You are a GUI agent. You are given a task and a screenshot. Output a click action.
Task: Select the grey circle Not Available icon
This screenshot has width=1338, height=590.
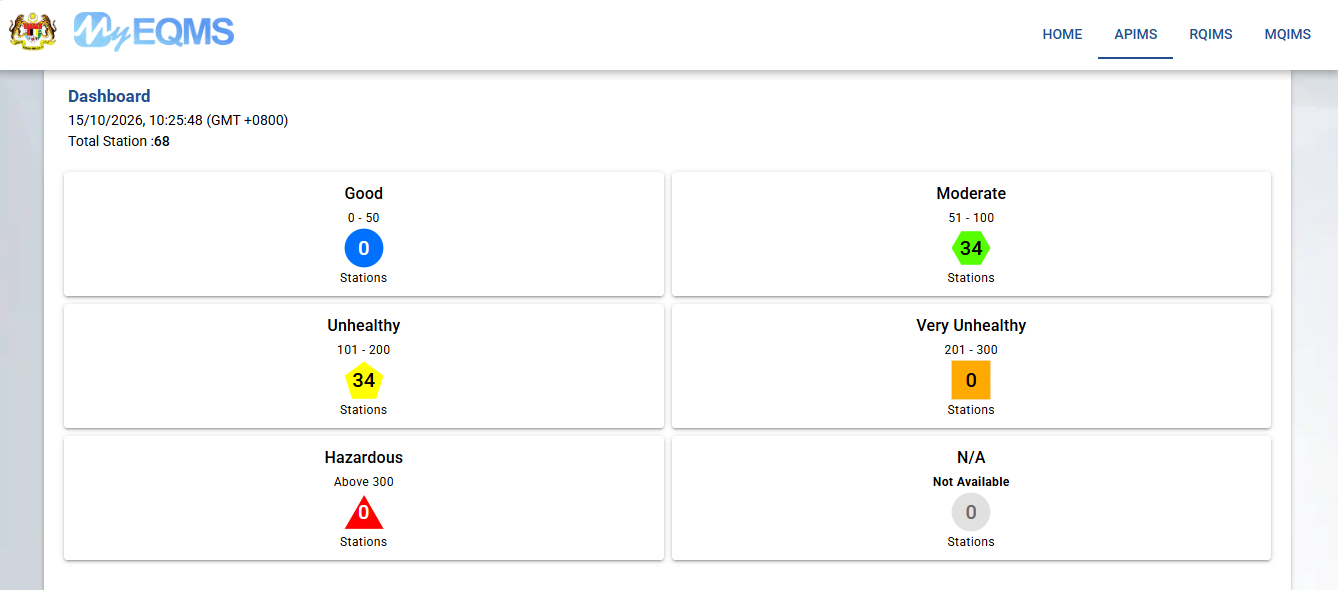[971, 512]
